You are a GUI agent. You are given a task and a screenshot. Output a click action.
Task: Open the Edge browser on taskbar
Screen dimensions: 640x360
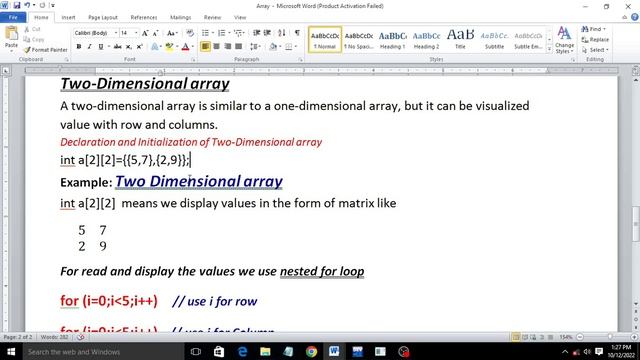click(242, 351)
